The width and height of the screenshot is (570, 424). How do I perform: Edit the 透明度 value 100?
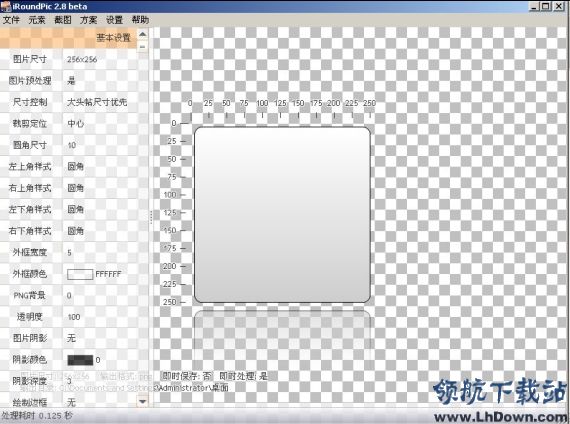pyautogui.click(x=74, y=317)
